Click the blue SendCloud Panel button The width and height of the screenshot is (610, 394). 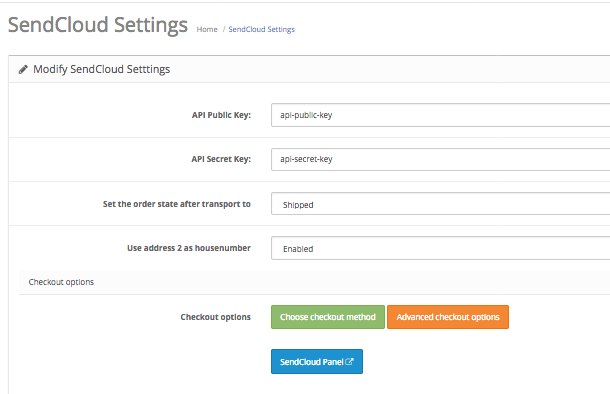[x=317, y=362]
